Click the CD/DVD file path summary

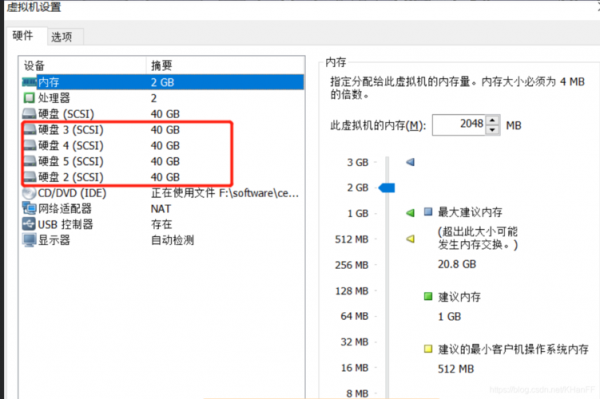225,193
